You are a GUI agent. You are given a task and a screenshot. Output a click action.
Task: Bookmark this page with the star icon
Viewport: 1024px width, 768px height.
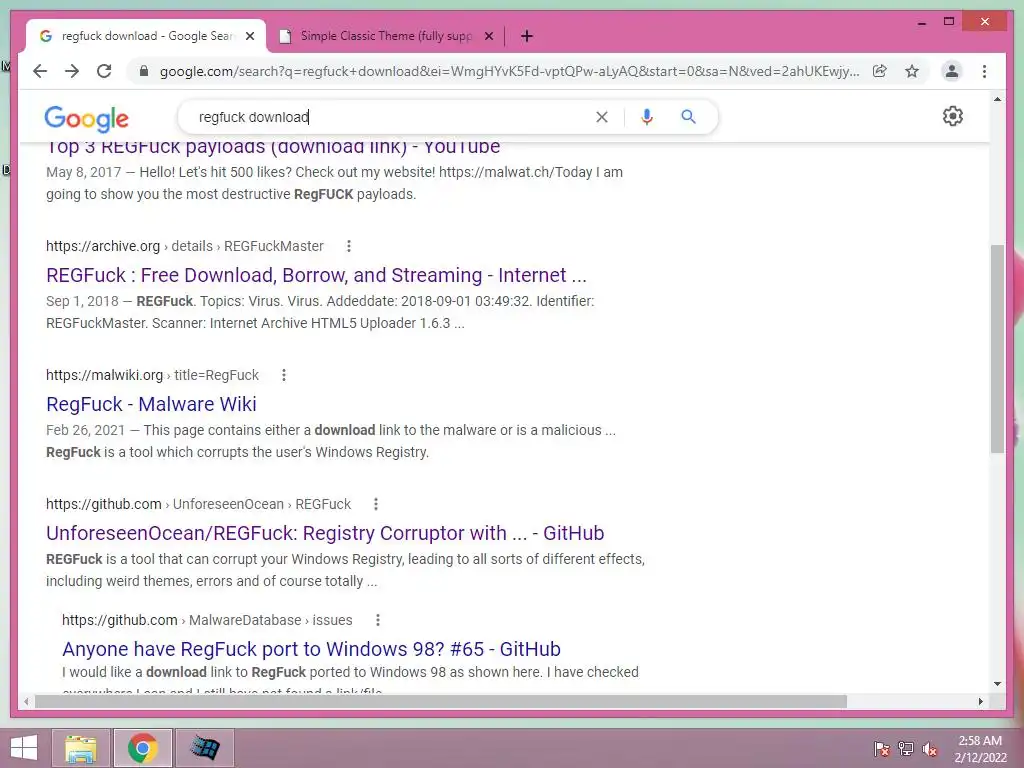(x=912, y=71)
